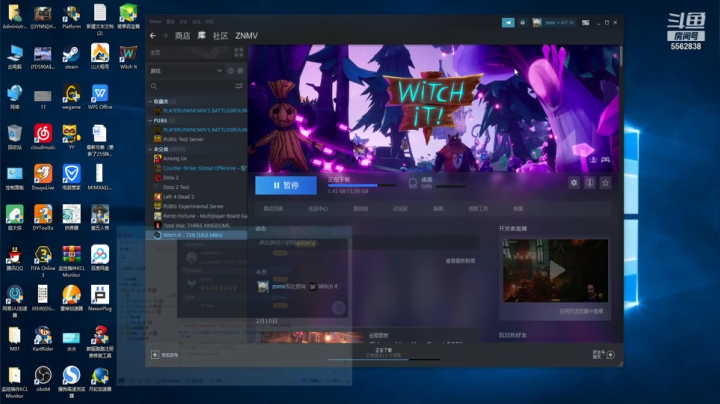Select Dota 2 Test in list
Image resolution: width=720 pixels, height=404 pixels.
[176, 187]
